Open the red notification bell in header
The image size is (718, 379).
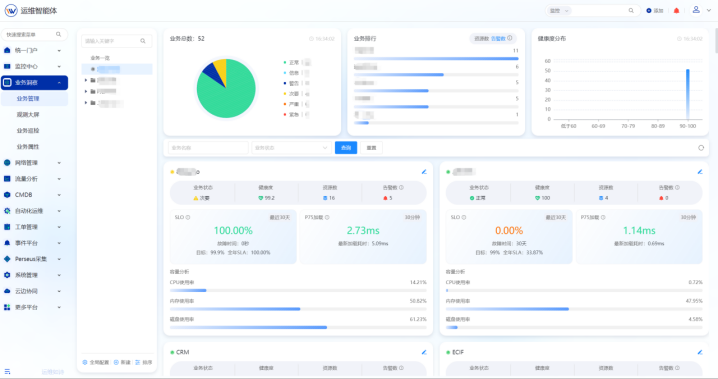pos(676,11)
